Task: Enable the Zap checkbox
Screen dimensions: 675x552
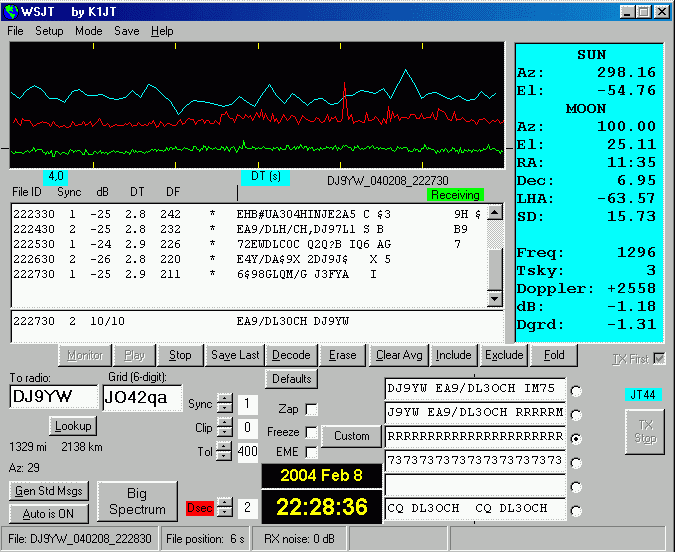Action: [x=311, y=409]
